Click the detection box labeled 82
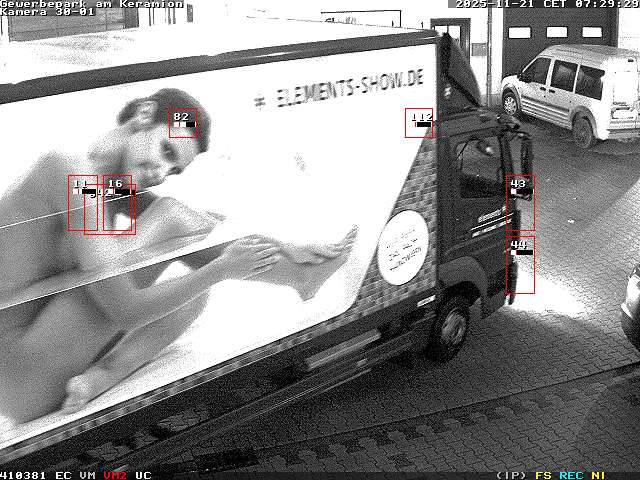640x480 pixels. 183,123
